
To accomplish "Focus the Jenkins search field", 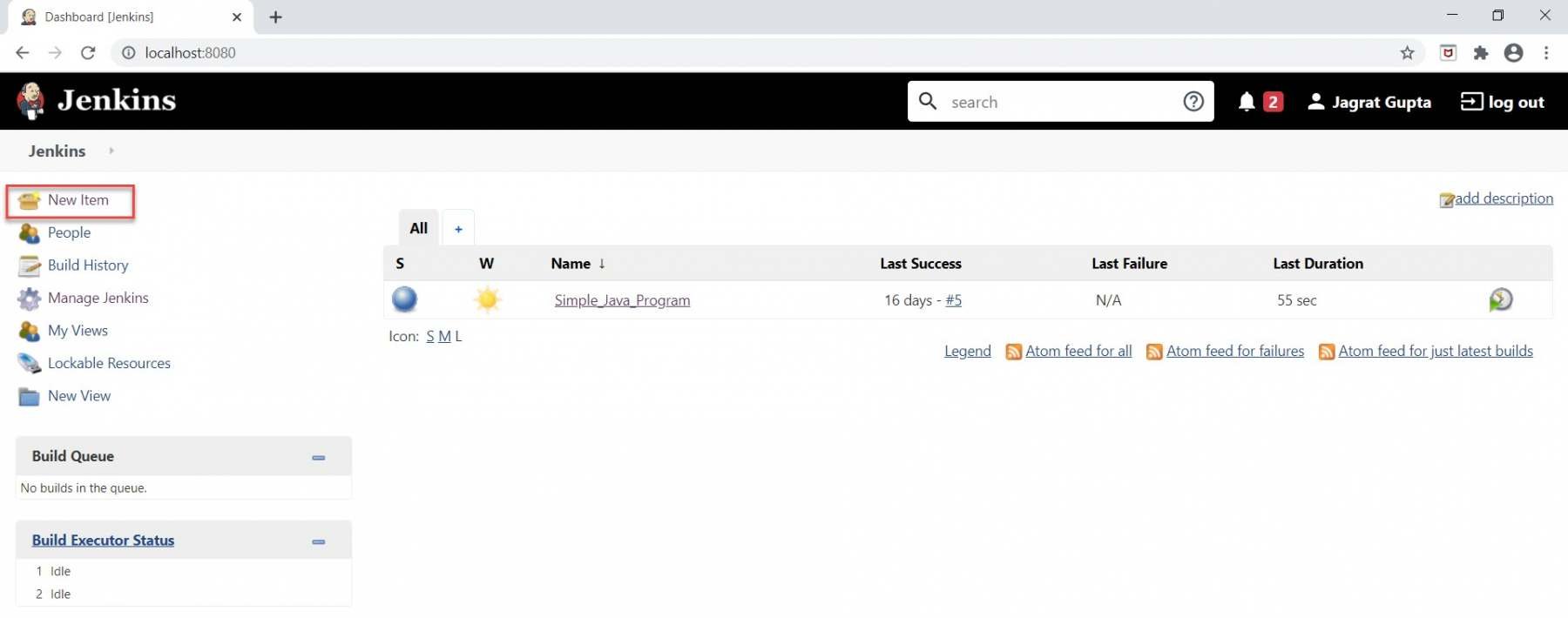I will (1060, 102).
